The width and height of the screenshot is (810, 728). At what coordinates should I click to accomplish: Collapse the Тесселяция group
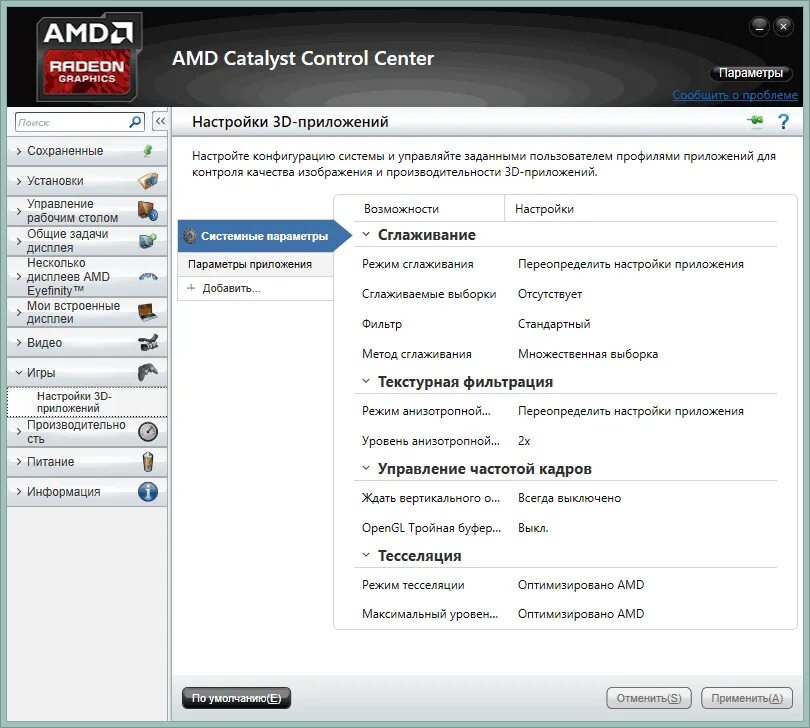coord(366,555)
